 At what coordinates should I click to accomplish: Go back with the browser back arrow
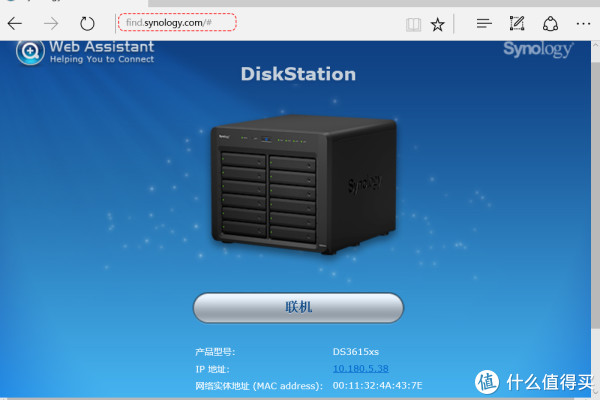pos(15,24)
